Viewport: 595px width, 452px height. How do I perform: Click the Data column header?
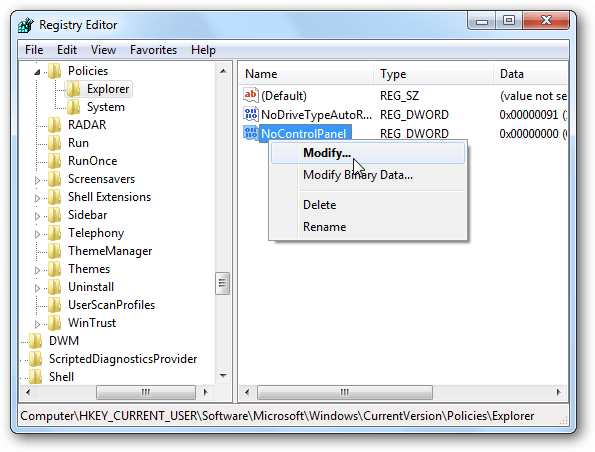530,74
